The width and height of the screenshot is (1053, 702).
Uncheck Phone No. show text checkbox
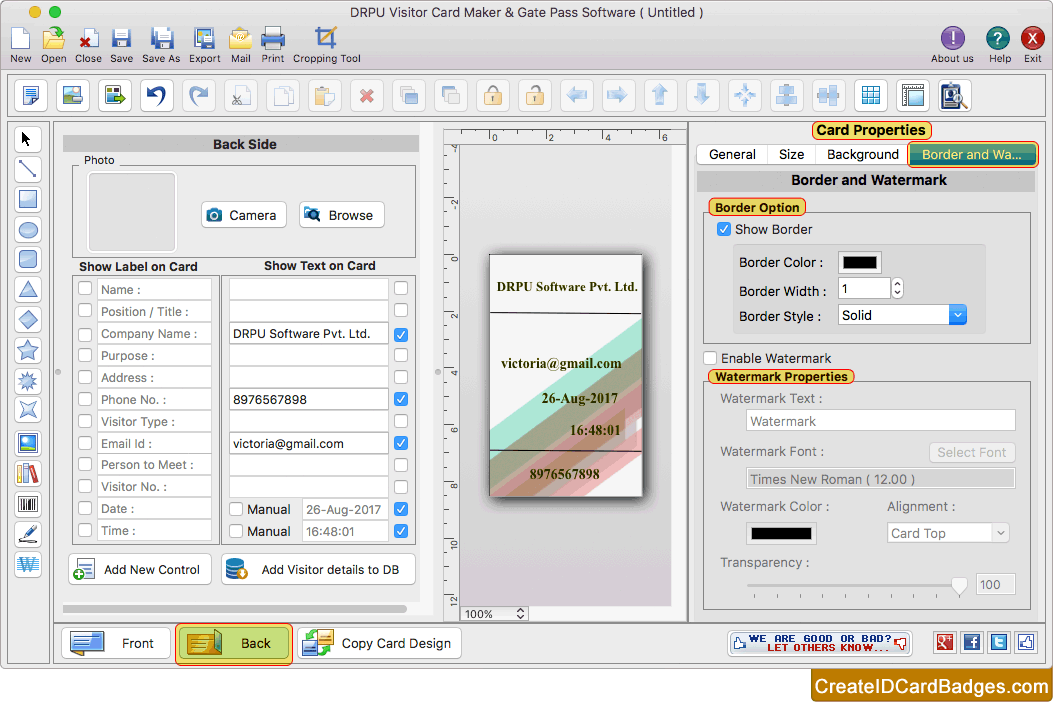coord(401,399)
